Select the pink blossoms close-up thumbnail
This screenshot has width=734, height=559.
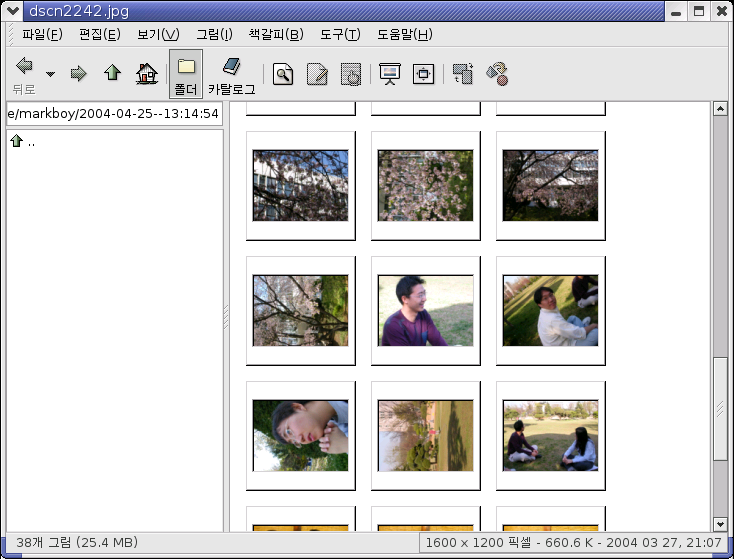426,185
